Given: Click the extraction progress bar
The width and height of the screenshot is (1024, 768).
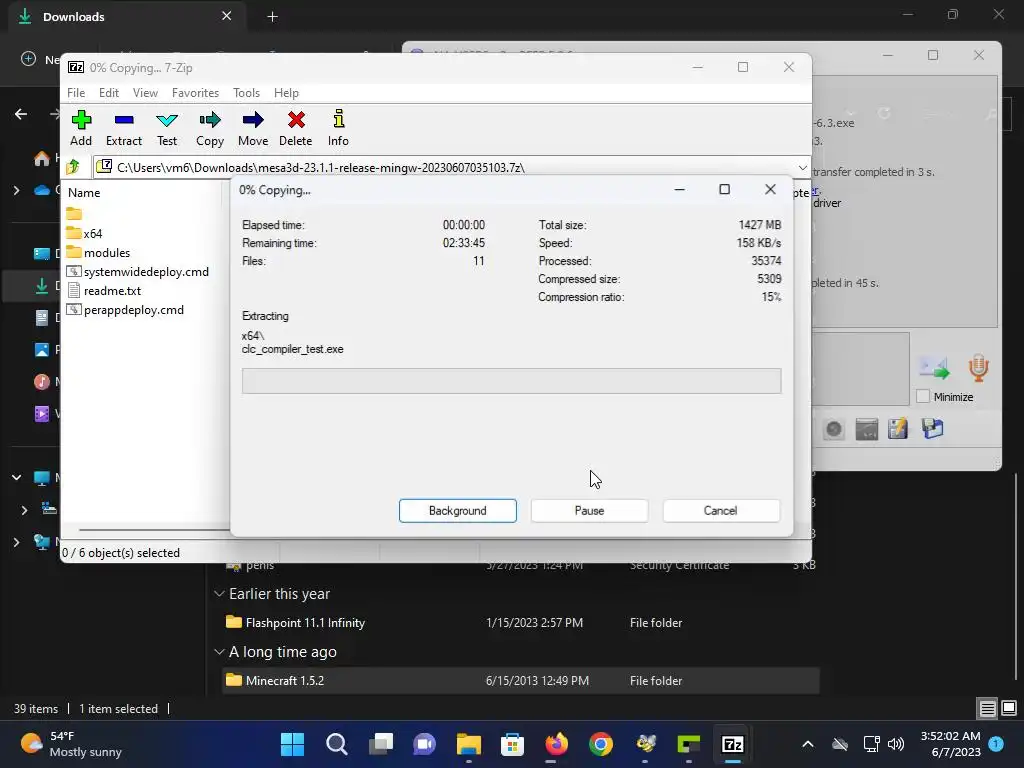Looking at the screenshot, I should [x=511, y=381].
